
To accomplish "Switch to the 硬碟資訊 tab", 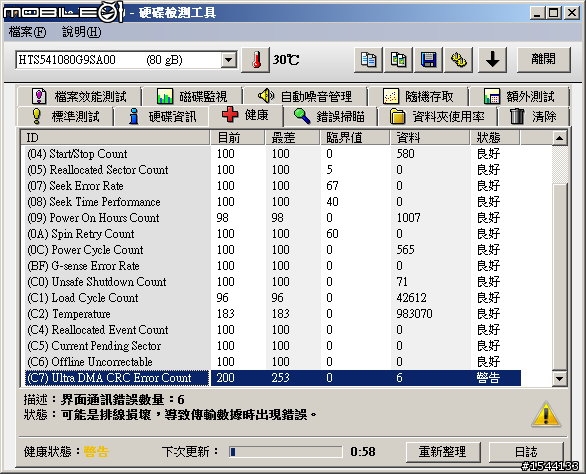I will pos(161,116).
